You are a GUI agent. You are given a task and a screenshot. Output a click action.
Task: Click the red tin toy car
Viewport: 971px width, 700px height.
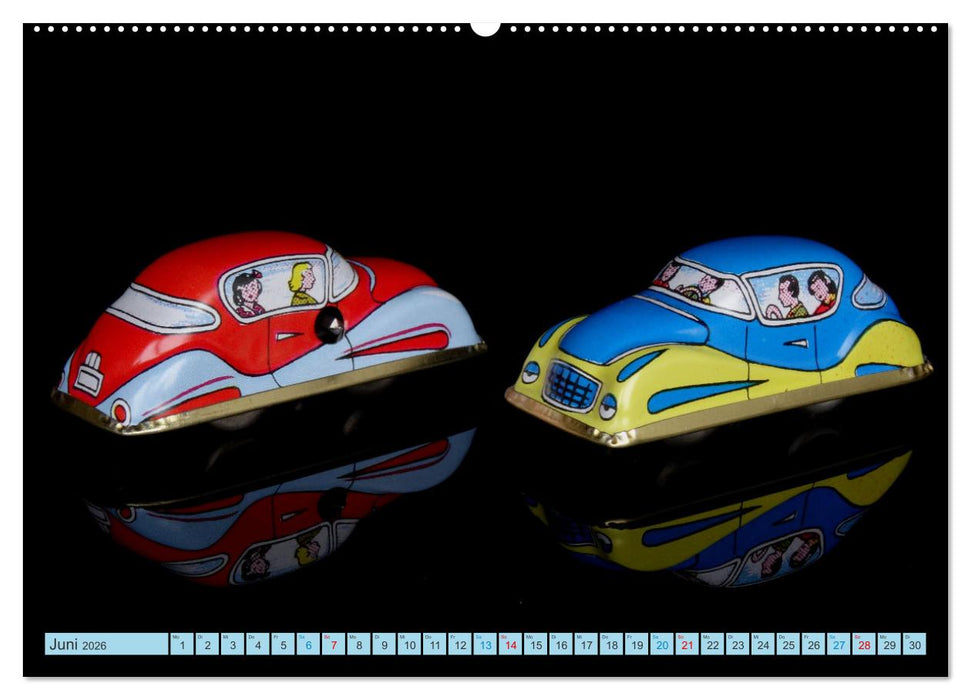click(268, 328)
